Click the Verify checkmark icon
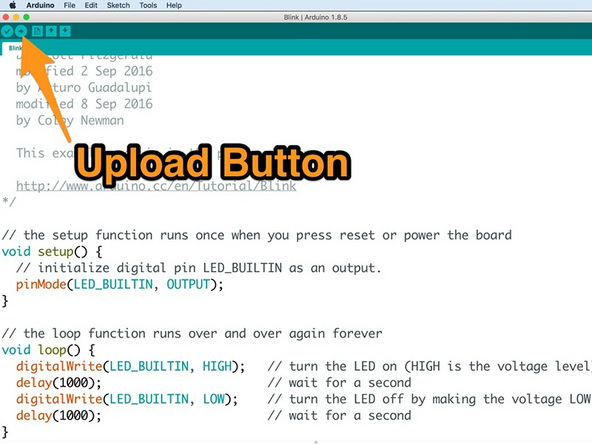This screenshot has height=444, width=592. click(7, 31)
